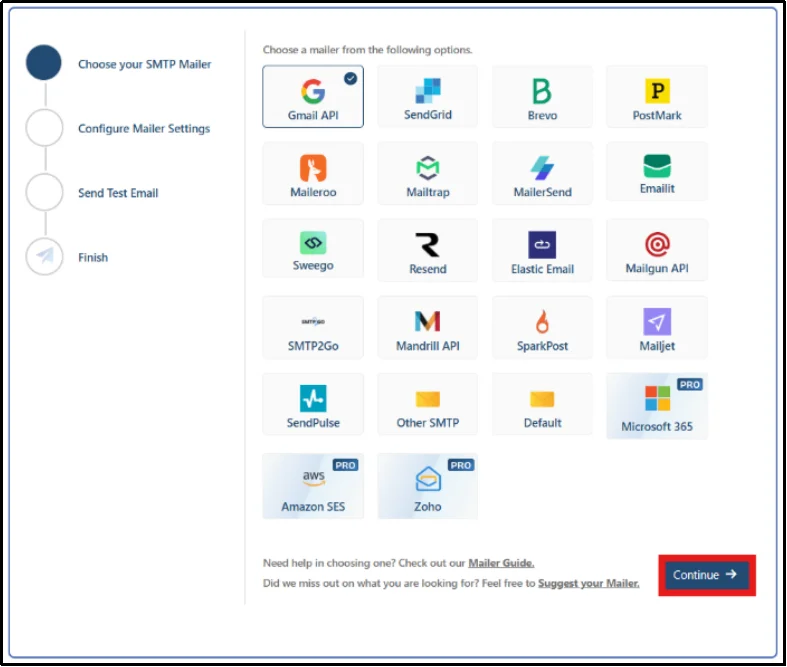The height and width of the screenshot is (667, 787).
Task: Pick the Brevo mailer option
Action: 542,96
